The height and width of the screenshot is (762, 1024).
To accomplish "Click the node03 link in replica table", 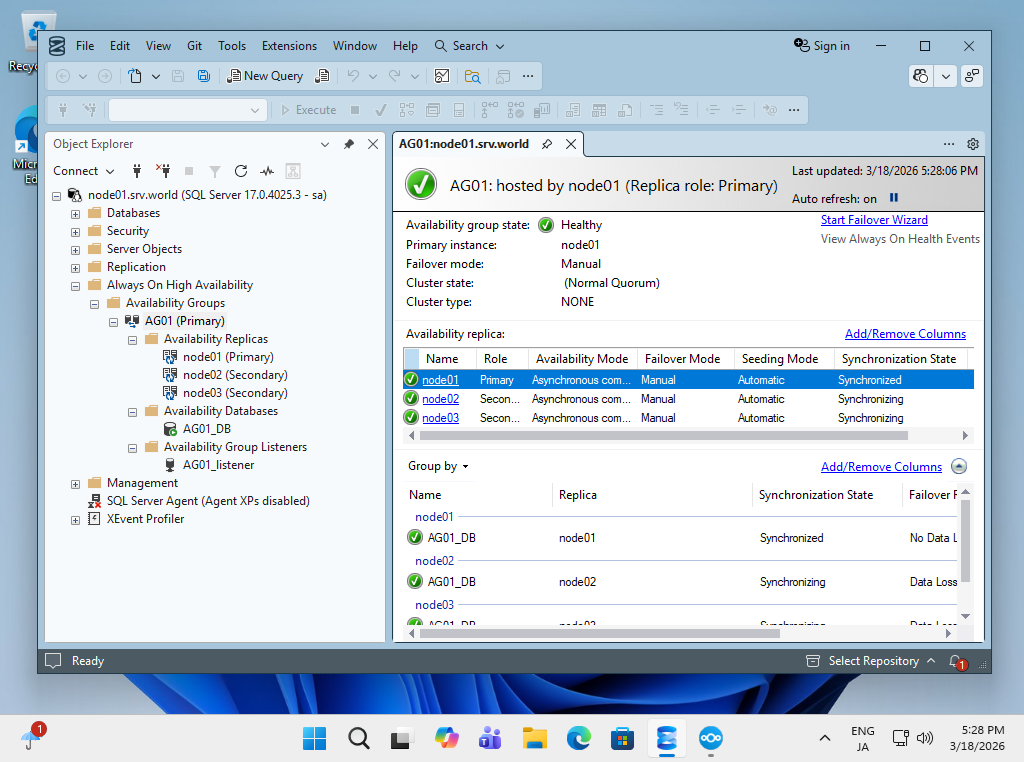I will pyautogui.click(x=440, y=418).
